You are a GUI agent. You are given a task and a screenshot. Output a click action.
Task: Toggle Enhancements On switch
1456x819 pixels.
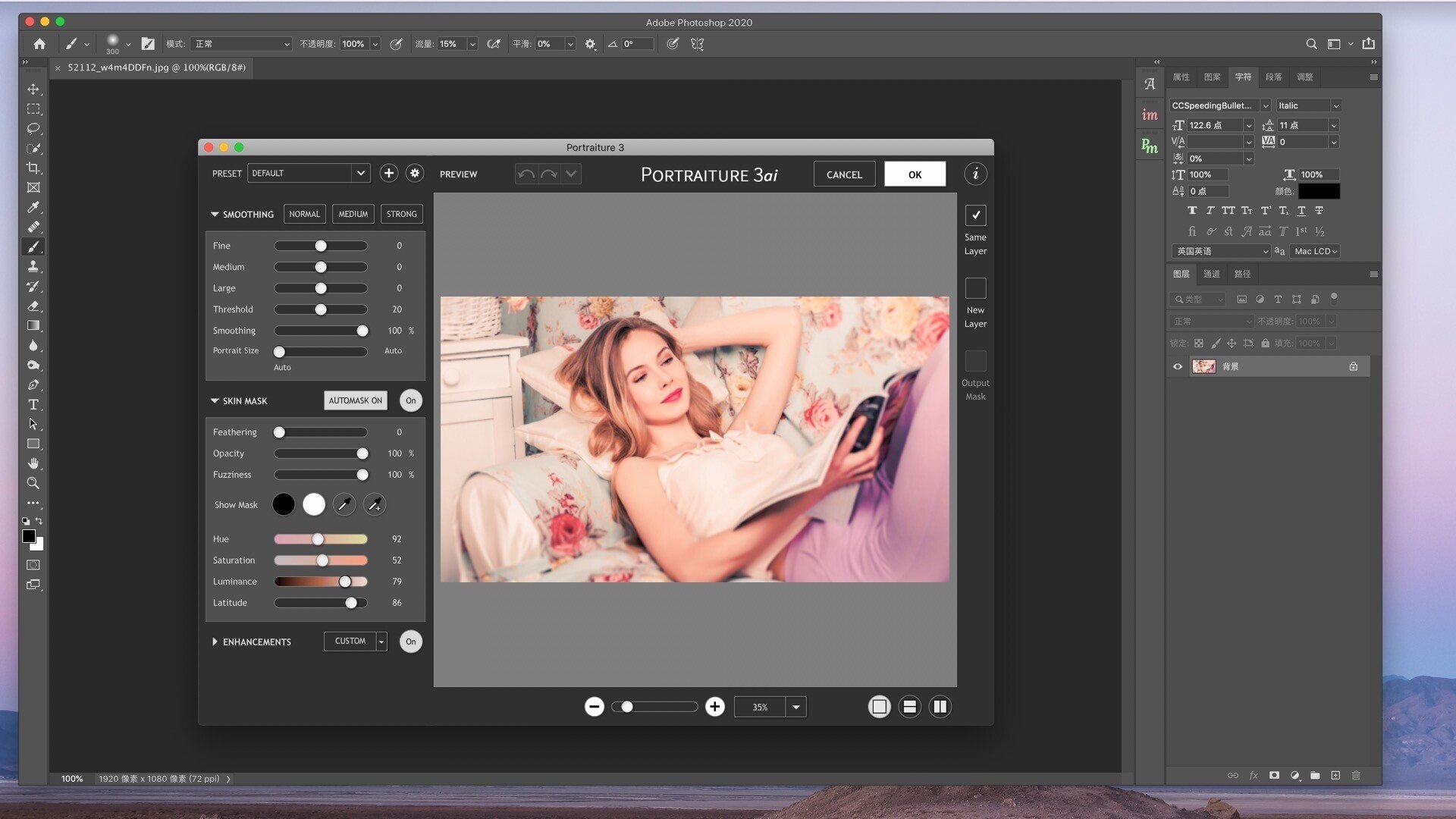pyautogui.click(x=411, y=642)
